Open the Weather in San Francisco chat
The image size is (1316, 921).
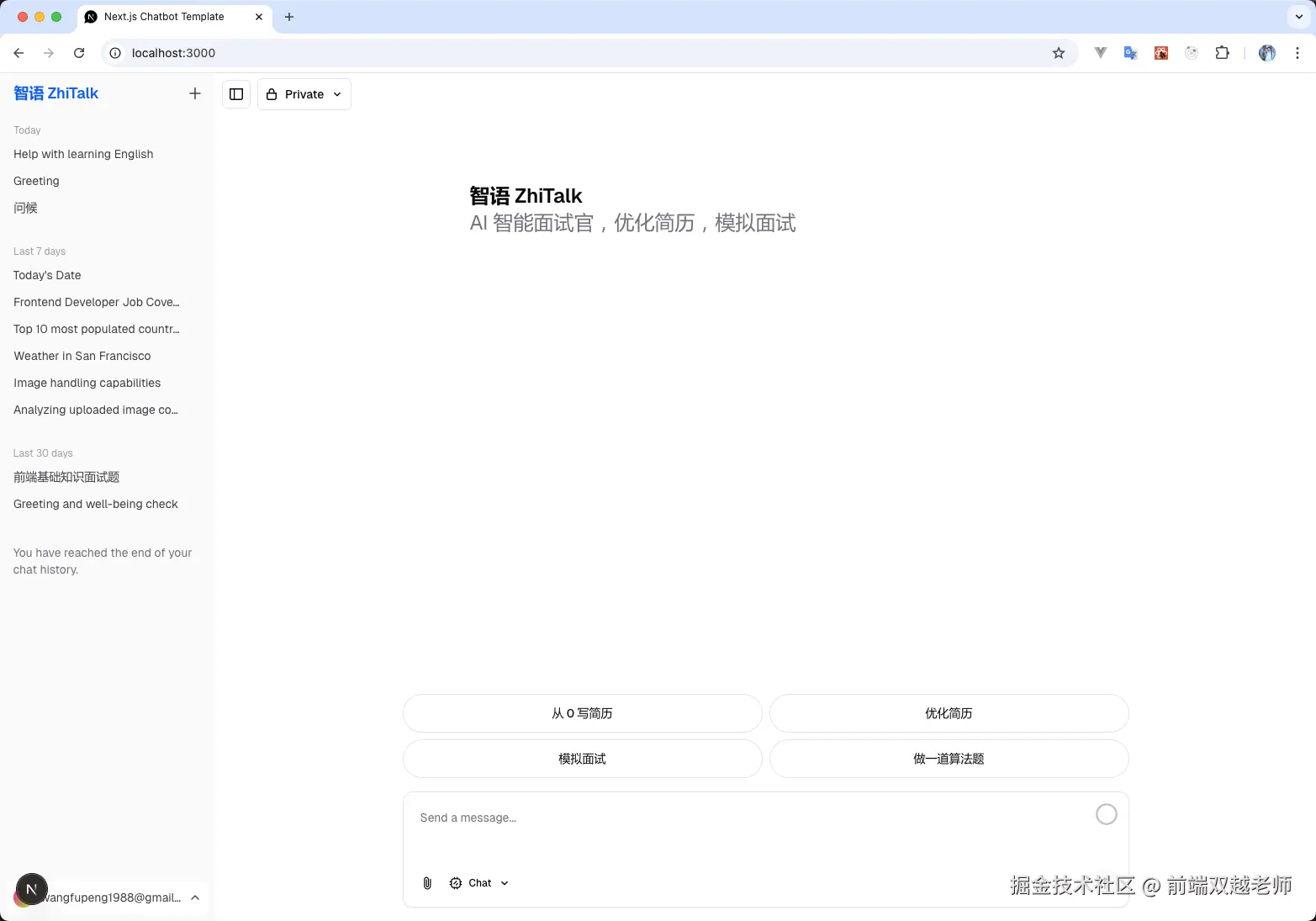[x=82, y=356]
